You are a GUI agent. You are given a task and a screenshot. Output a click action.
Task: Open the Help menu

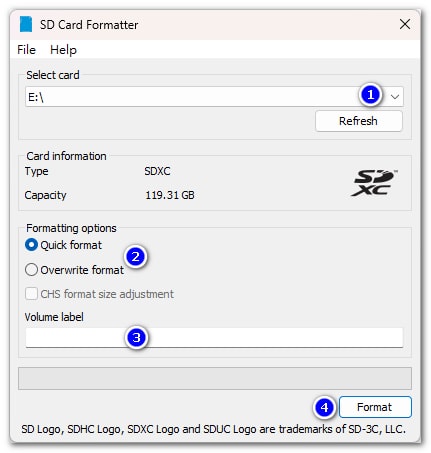63,50
